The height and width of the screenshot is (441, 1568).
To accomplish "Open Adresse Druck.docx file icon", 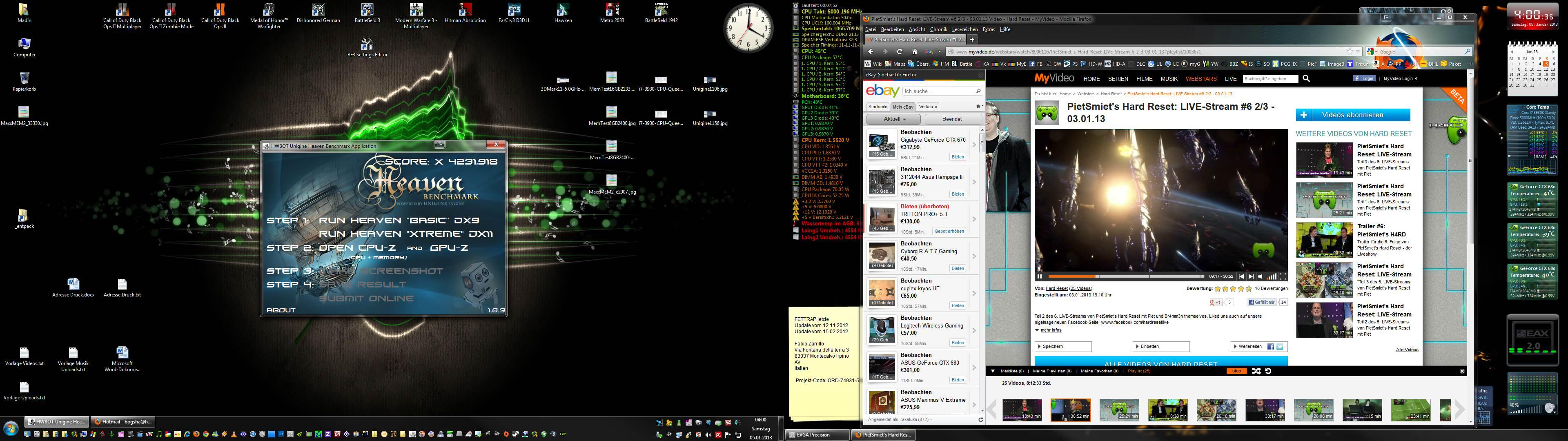I will pos(73,287).
